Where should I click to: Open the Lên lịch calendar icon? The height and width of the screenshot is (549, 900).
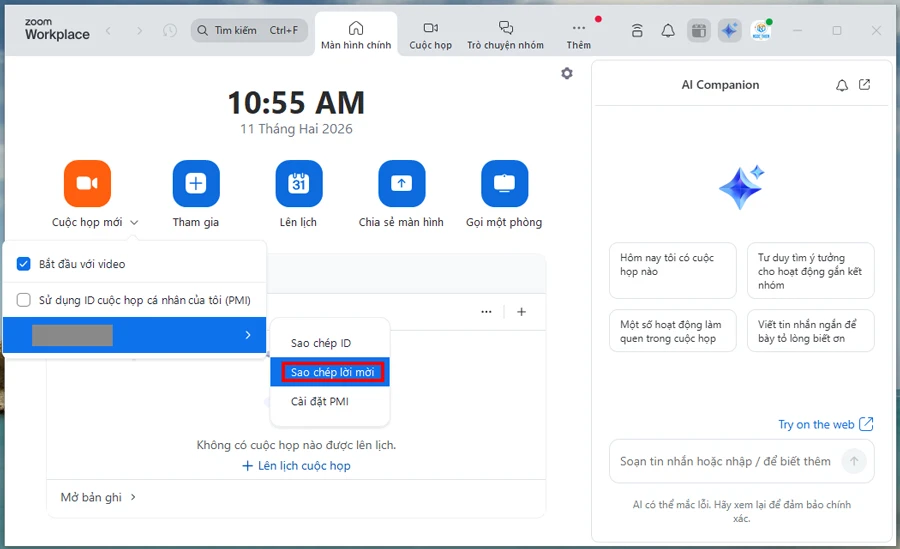tap(299, 183)
